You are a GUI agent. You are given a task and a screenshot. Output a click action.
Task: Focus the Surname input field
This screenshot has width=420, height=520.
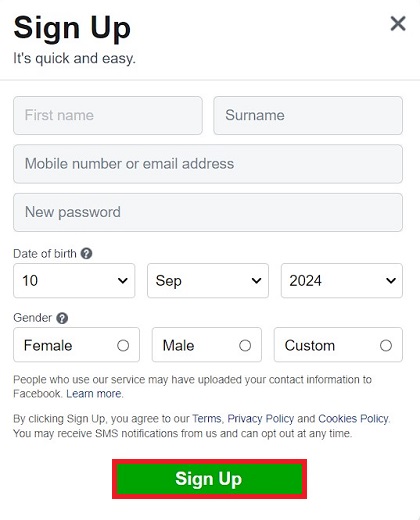308,116
